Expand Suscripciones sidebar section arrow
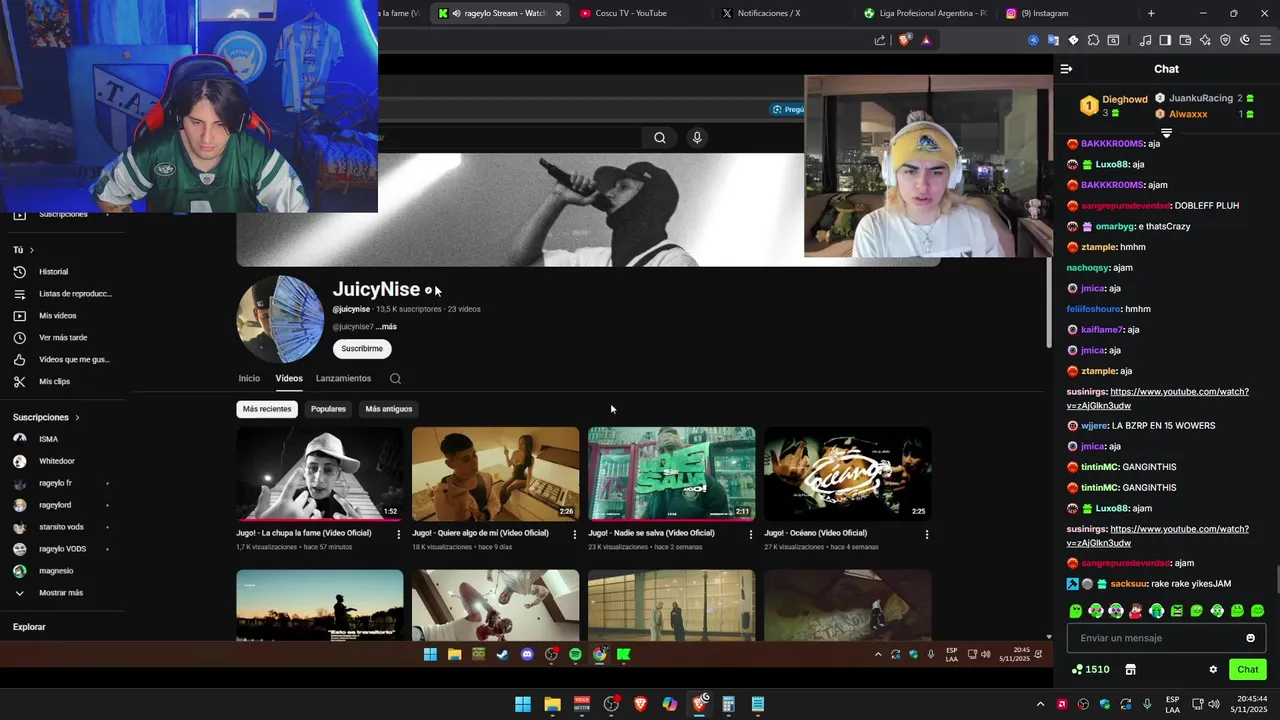The width and height of the screenshot is (1280, 720). pos(77,418)
